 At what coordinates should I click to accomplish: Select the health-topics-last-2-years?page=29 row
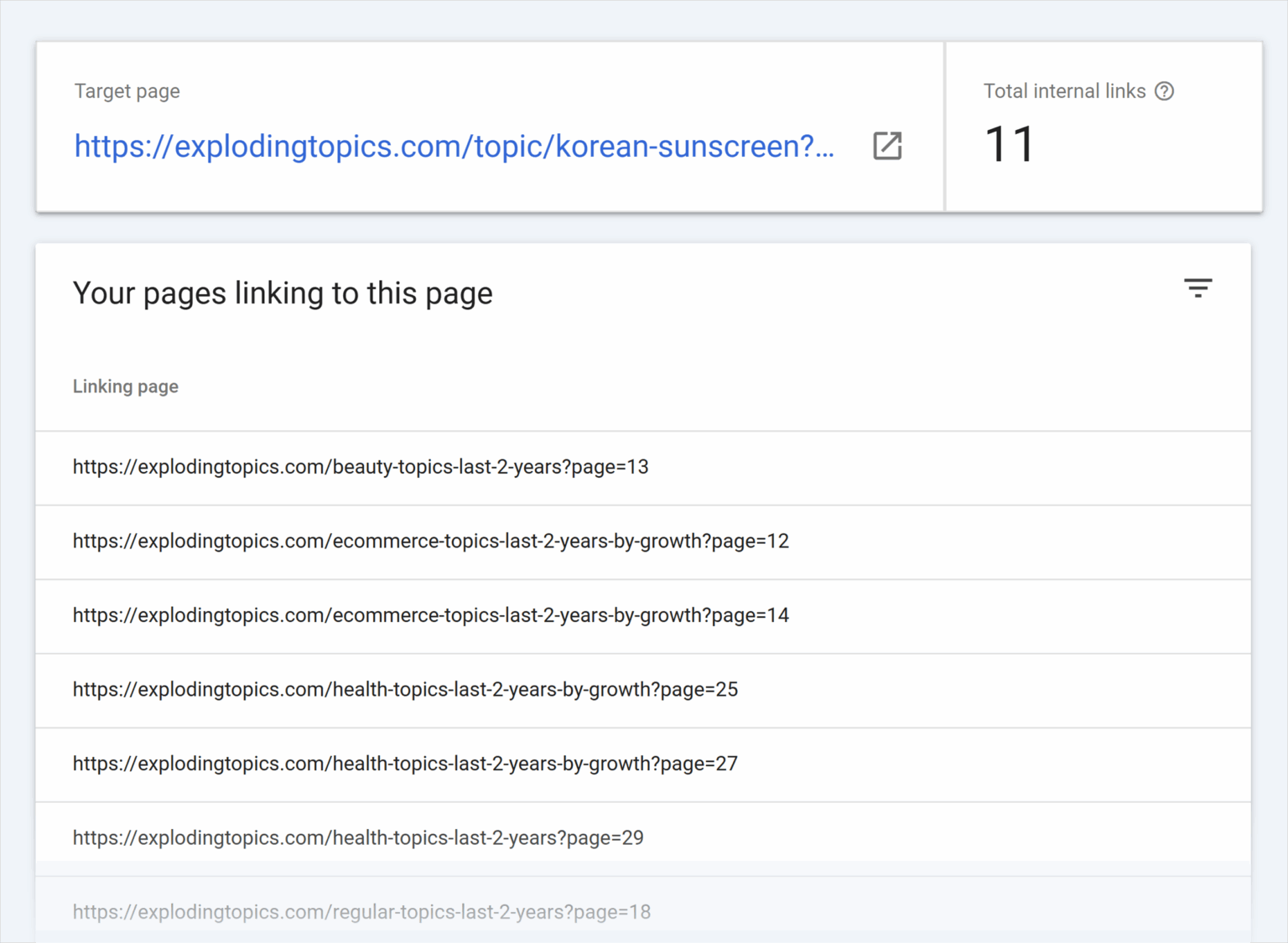(358, 837)
